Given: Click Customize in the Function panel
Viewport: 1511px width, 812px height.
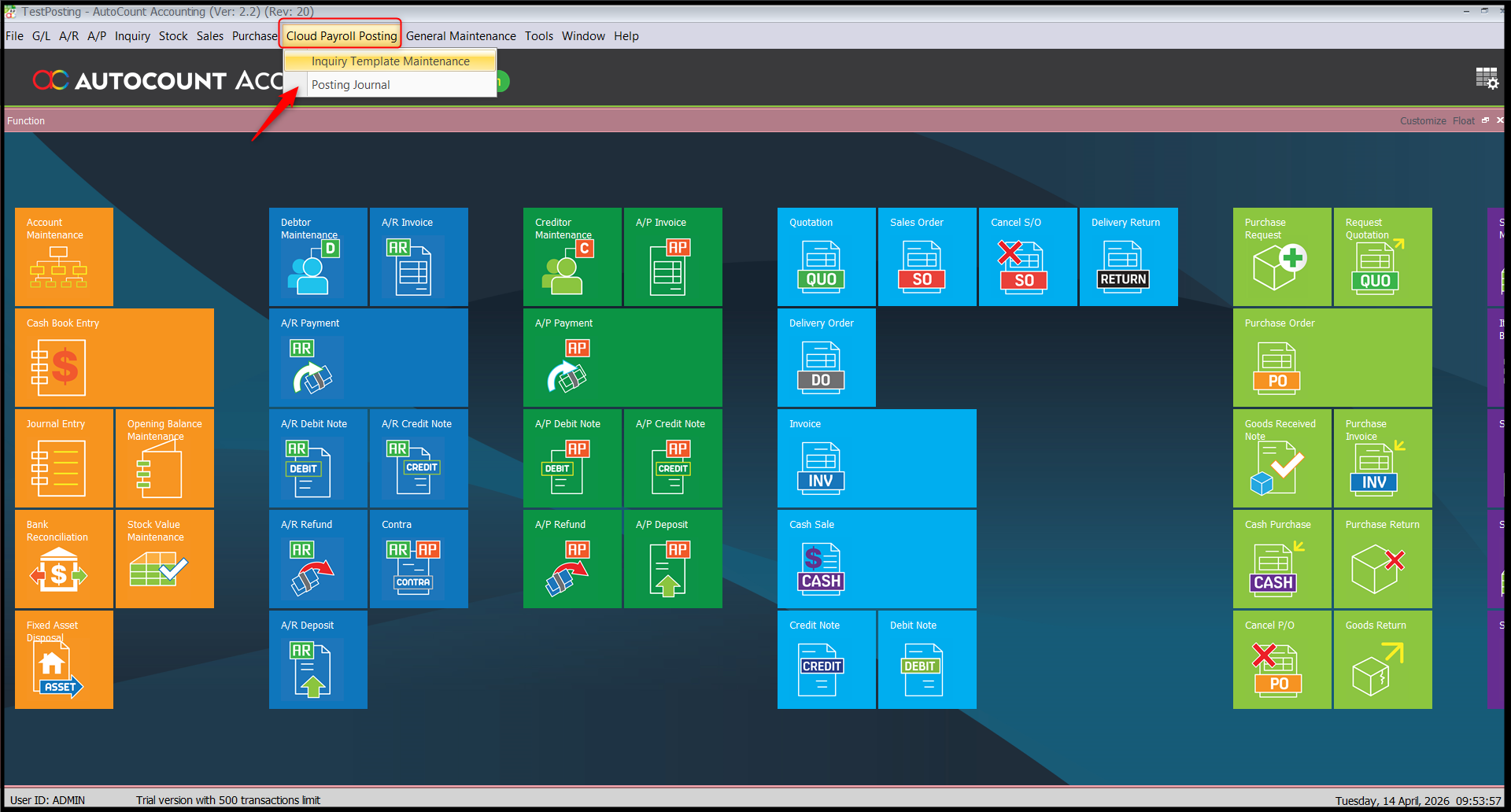Looking at the screenshot, I should coord(1423,121).
